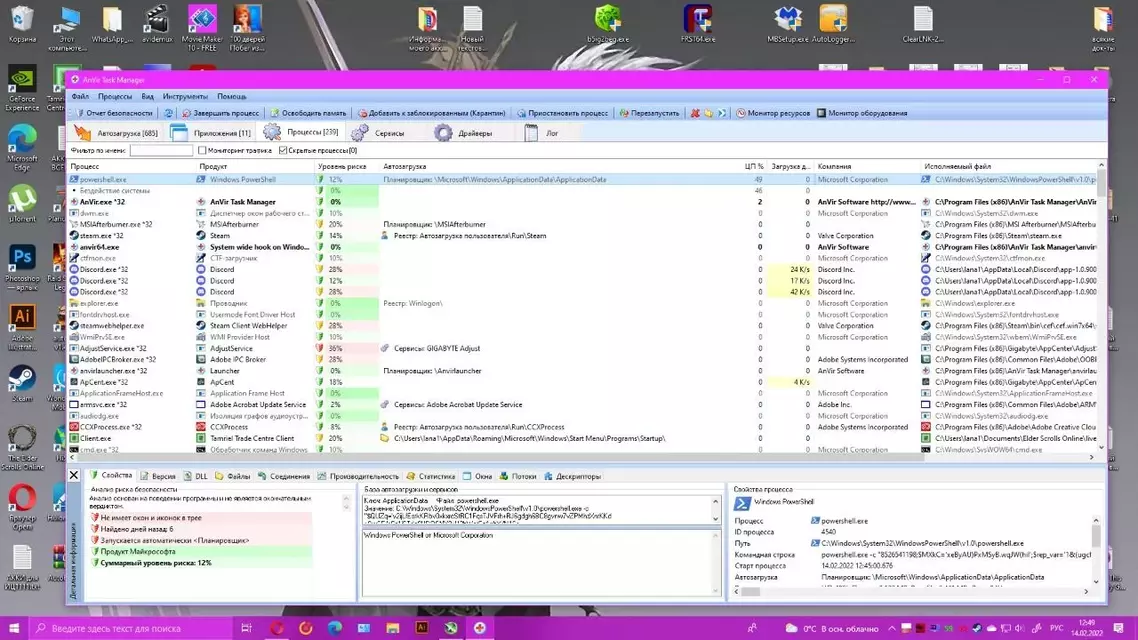Close the details panel with the X button

[x=73, y=476]
